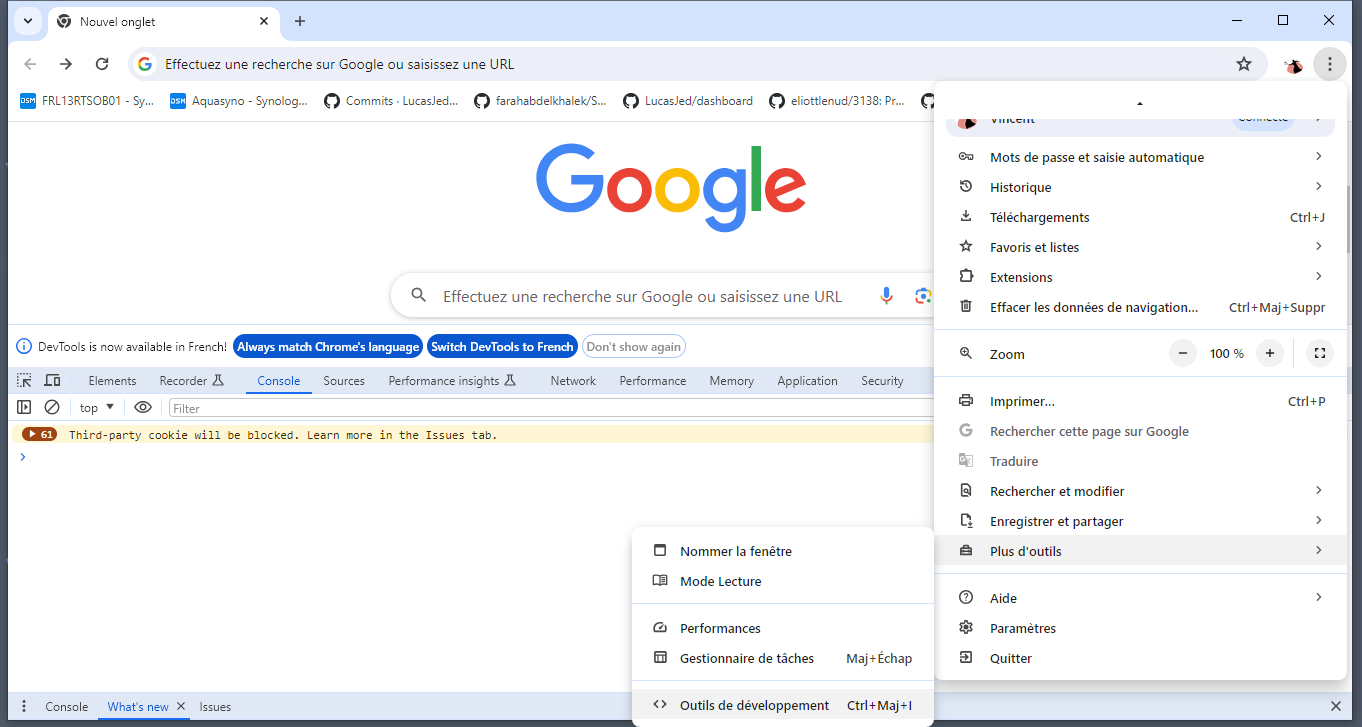
Task: Expand the Extensions submenu
Action: (x=1140, y=277)
